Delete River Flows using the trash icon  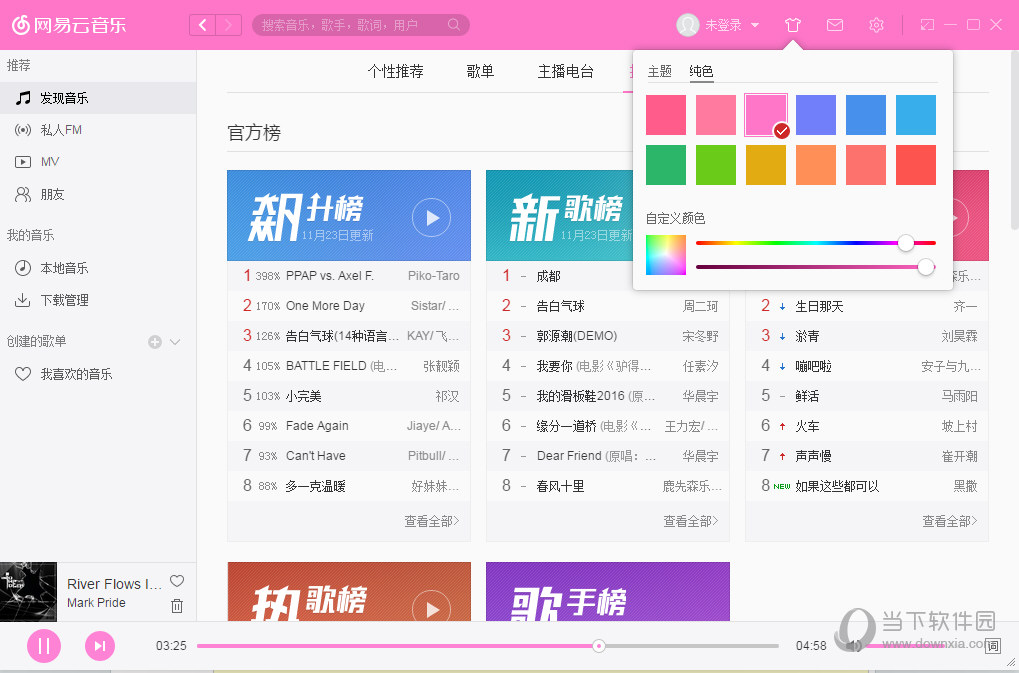pyautogui.click(x=176, y=604)
